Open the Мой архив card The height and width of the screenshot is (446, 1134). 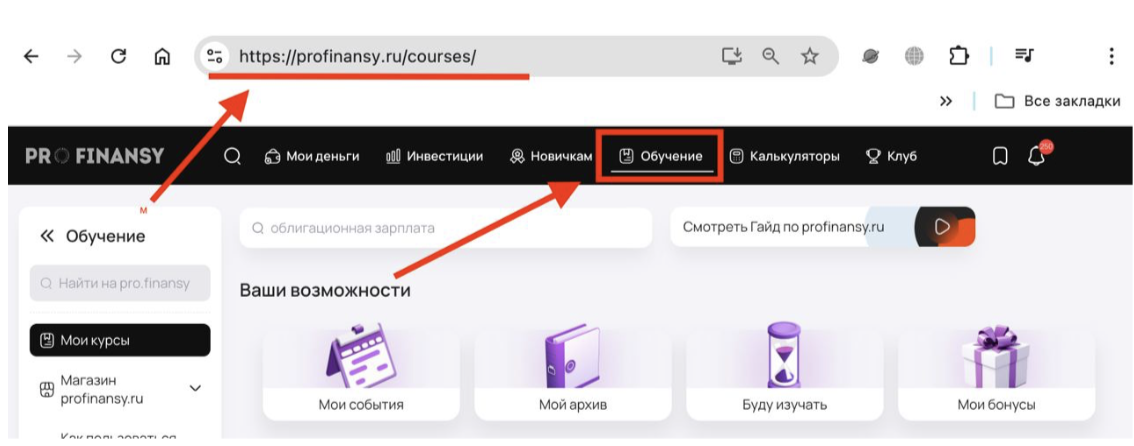(x=573, y=371)
